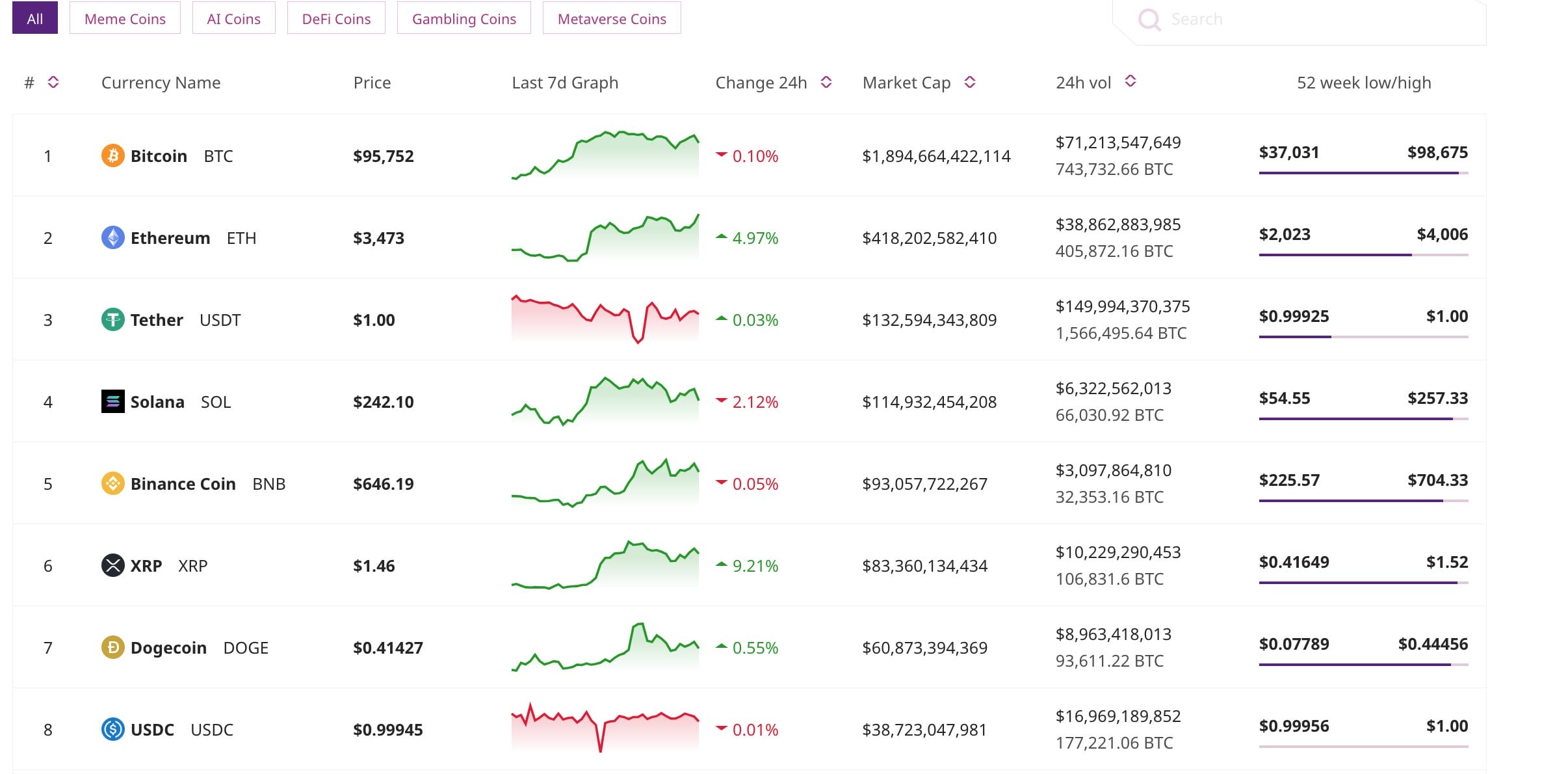This screenshot has height=774, width=1568.
Task: Click the USDC market cap $38,723,047,981
Action: click(x=924, y=730)
